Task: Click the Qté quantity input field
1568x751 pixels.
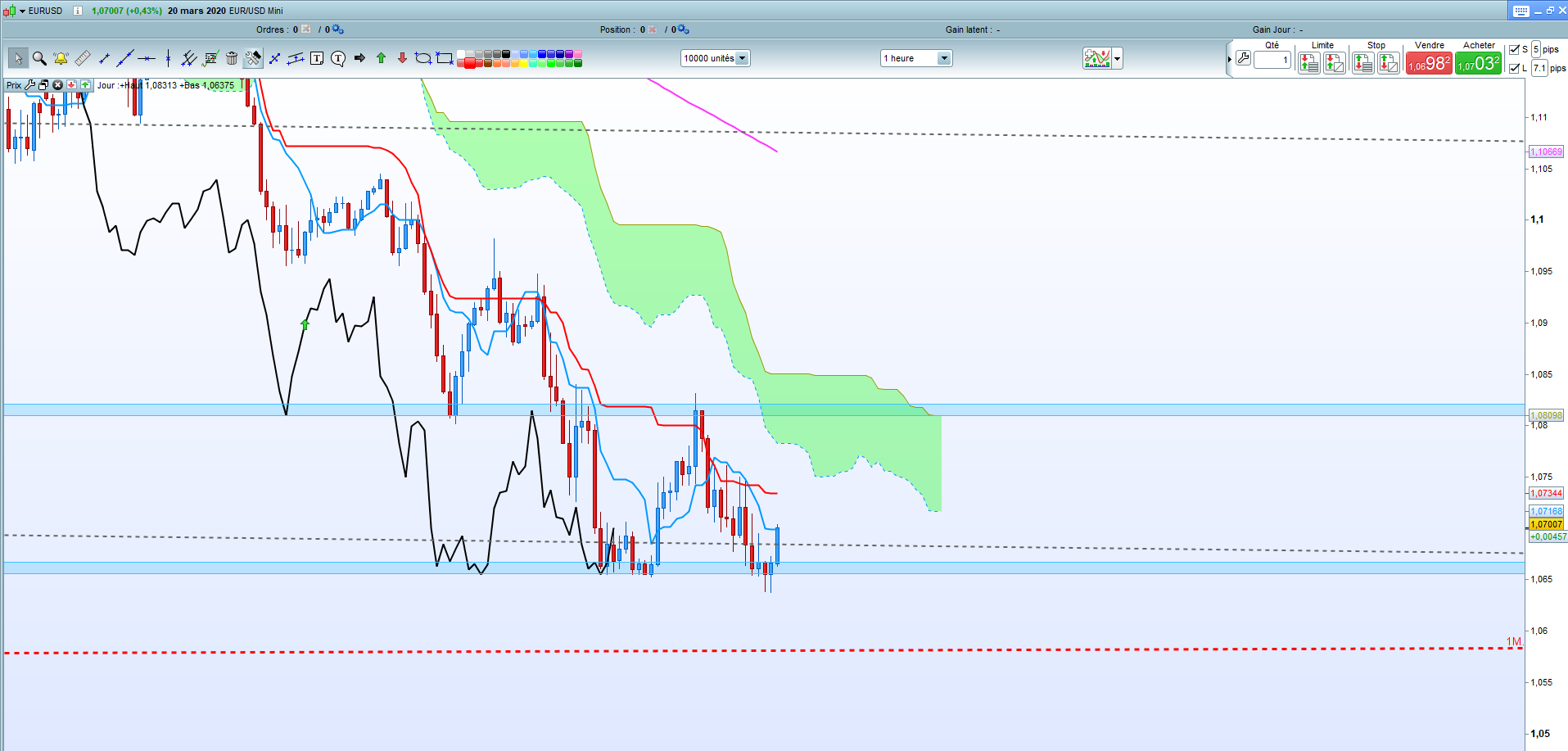Action: coord(1272,60)
